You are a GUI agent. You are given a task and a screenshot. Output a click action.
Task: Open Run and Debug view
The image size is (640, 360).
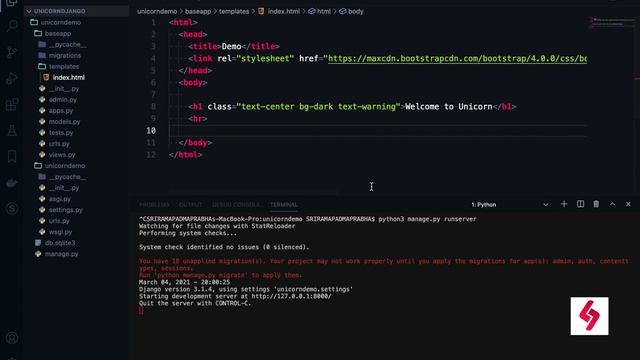click(12, 78)
